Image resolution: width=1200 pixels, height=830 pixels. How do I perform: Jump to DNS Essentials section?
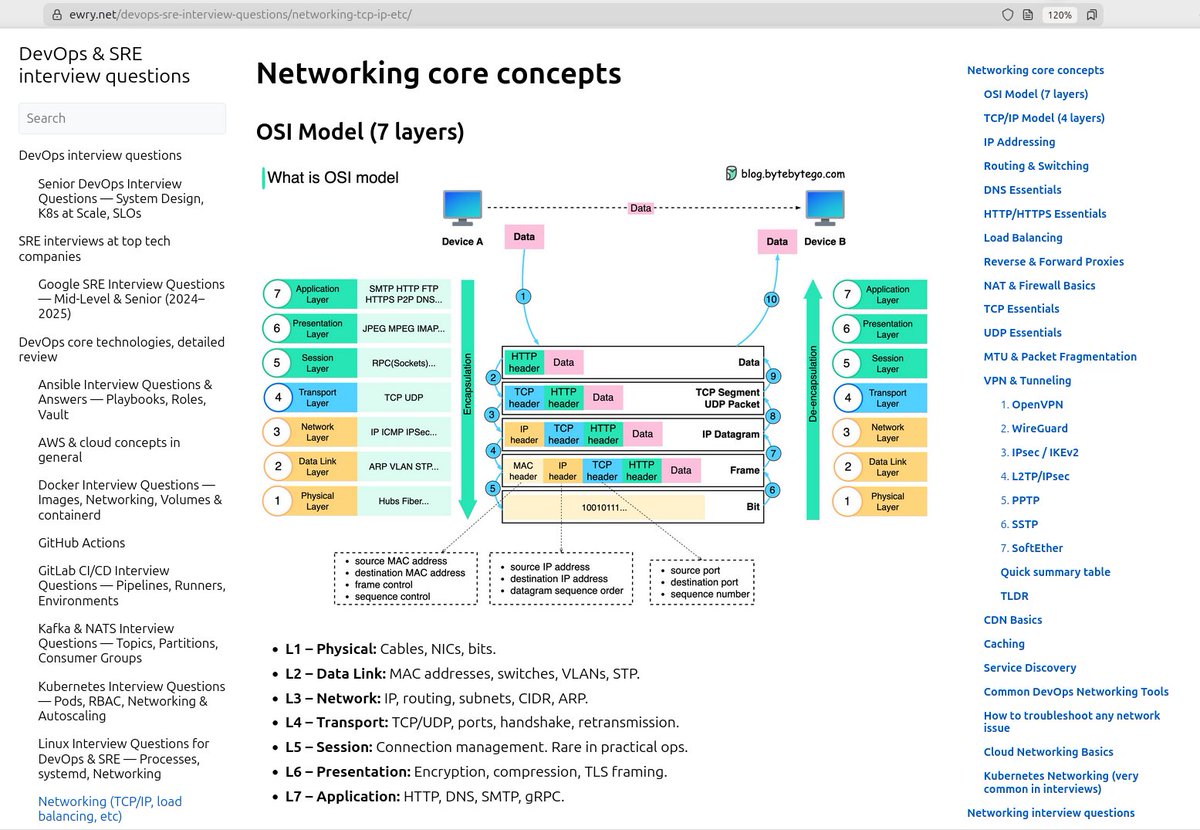click(x=1022, y=190)
